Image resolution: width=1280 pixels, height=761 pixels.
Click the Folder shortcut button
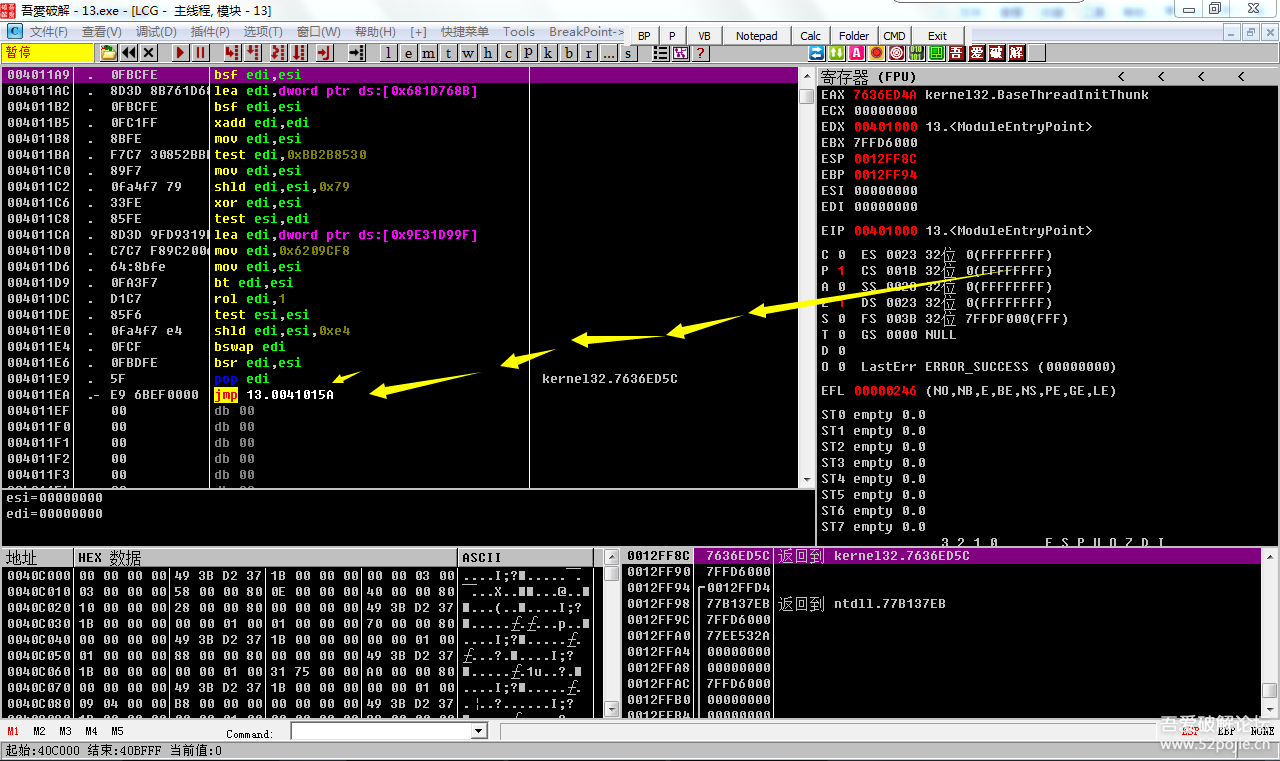click(x=854, y=36)
